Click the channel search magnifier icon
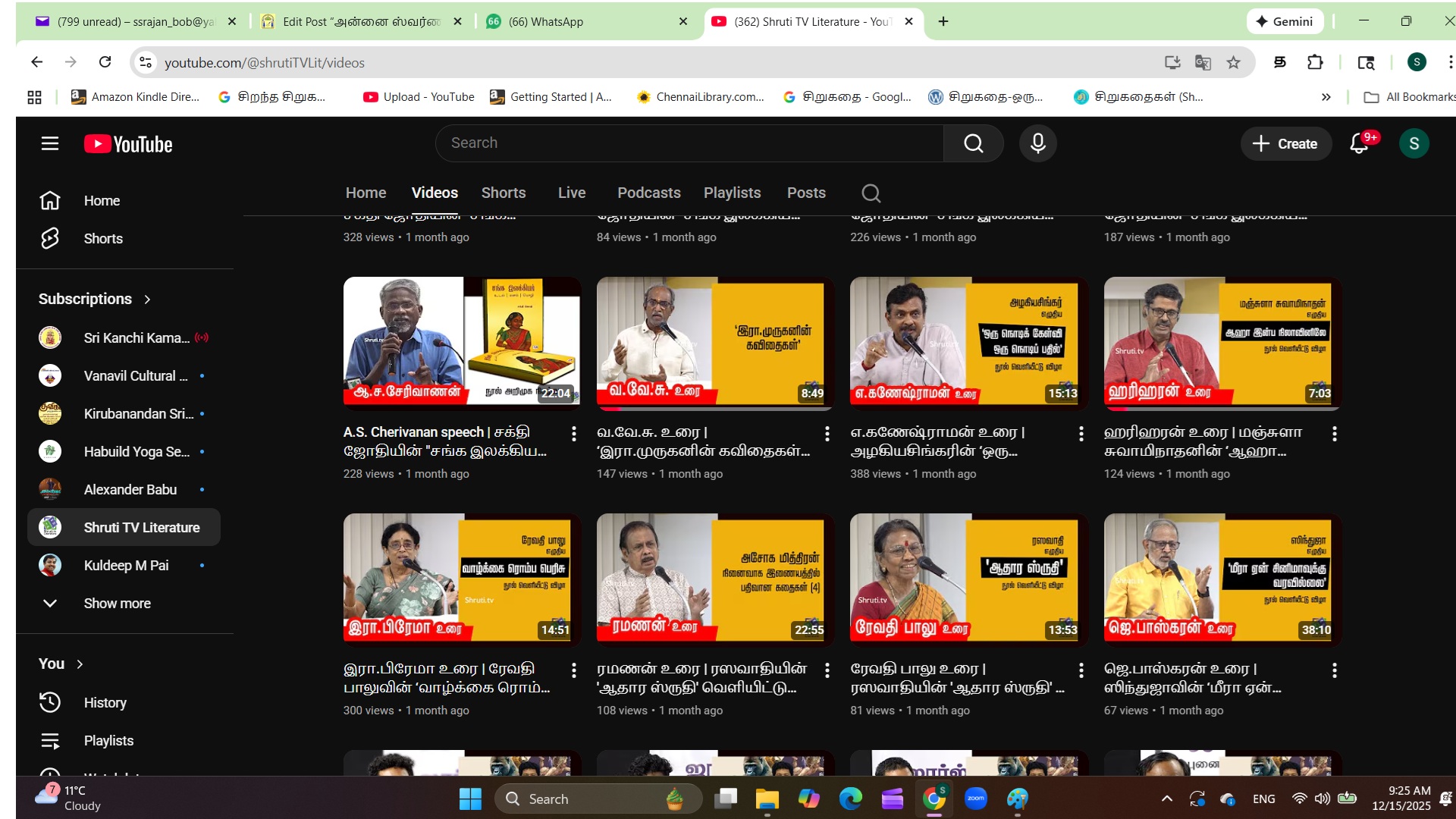 click(871, 193)
